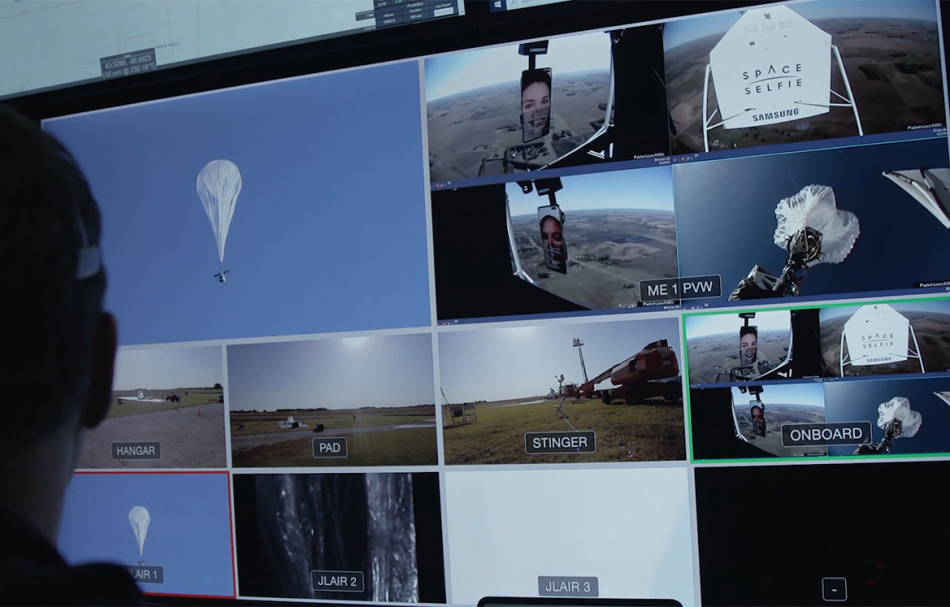Open the Windows Start button

(497, 5)
